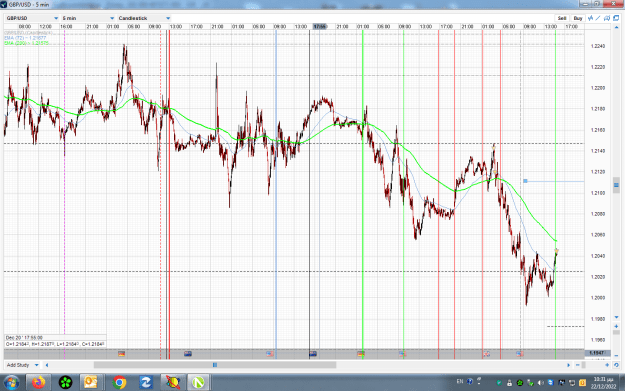Open Firefox from the taskbar

[39, 383]
